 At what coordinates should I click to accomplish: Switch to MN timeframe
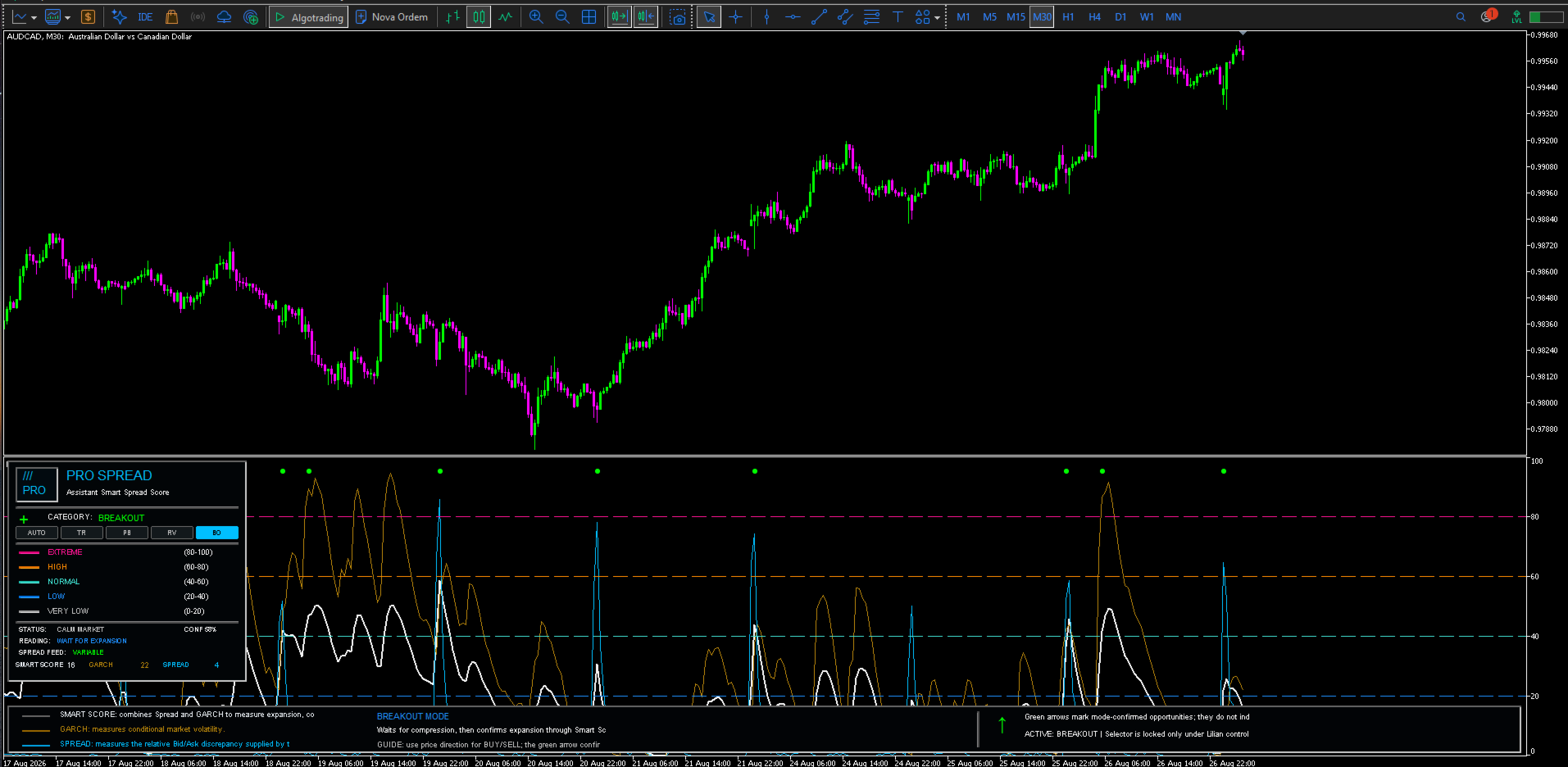point(1173,17)
